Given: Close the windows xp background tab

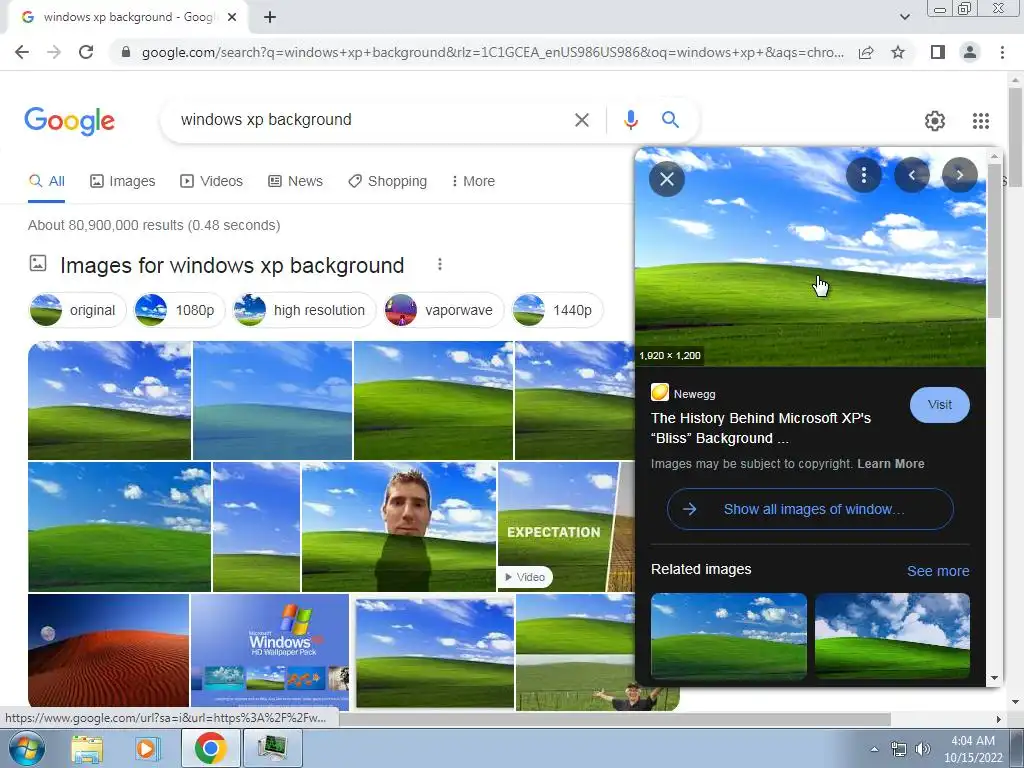Looking at the screenshot, I should [x=232, y=18].
